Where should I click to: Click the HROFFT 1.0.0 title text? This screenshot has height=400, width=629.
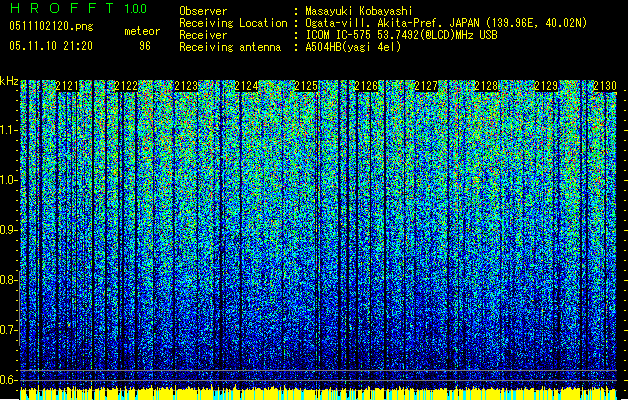point(79,8)
